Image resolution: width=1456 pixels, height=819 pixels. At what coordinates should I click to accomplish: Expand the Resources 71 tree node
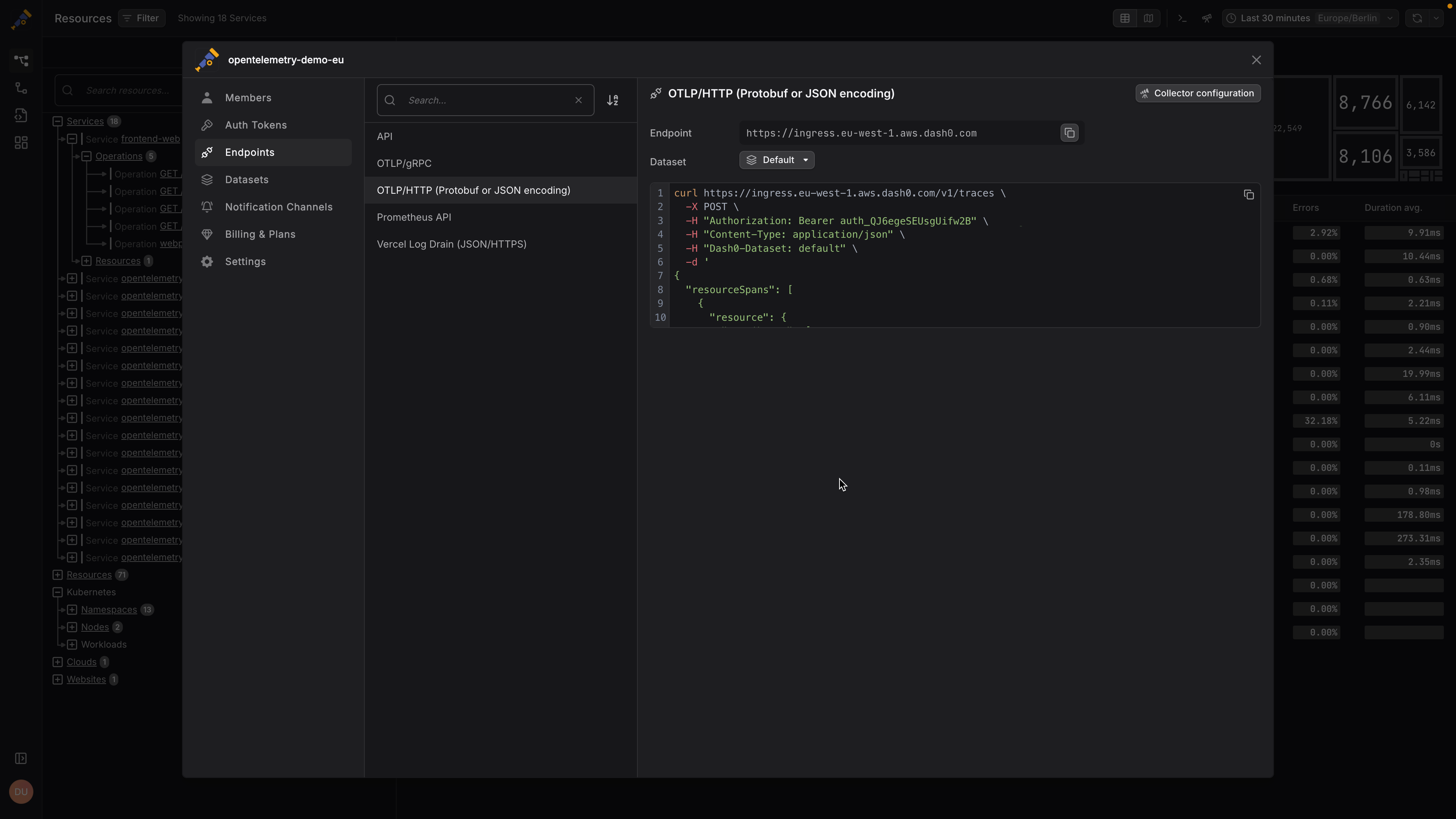(58, 575)
